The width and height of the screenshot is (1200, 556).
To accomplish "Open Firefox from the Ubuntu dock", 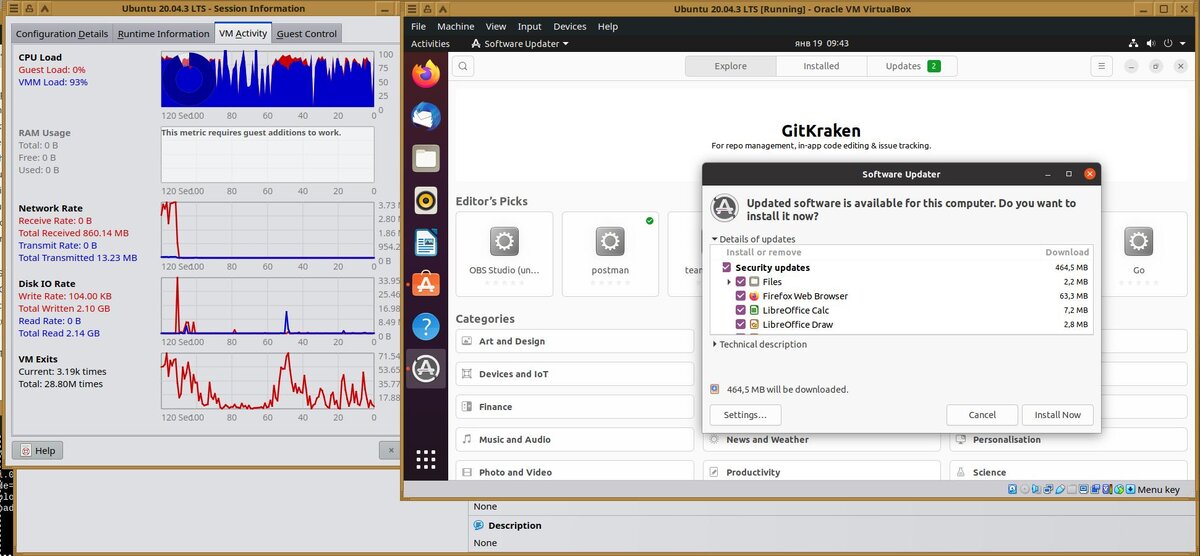I will [x=426, y=73].
